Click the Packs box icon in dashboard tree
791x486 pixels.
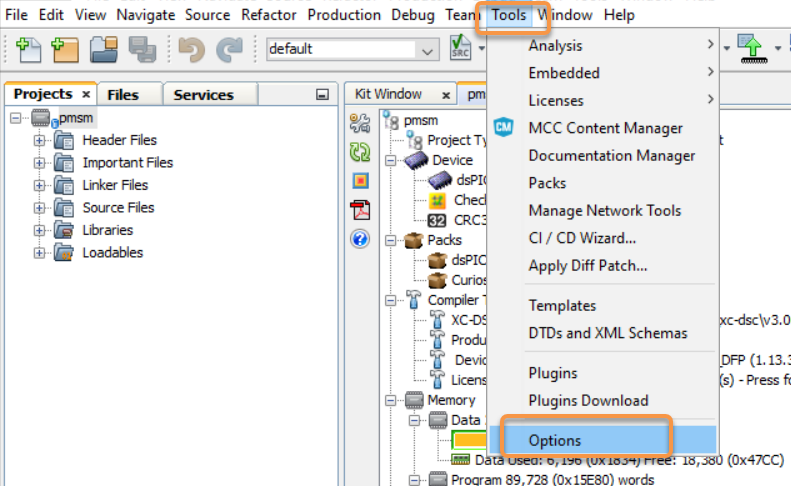413,240
